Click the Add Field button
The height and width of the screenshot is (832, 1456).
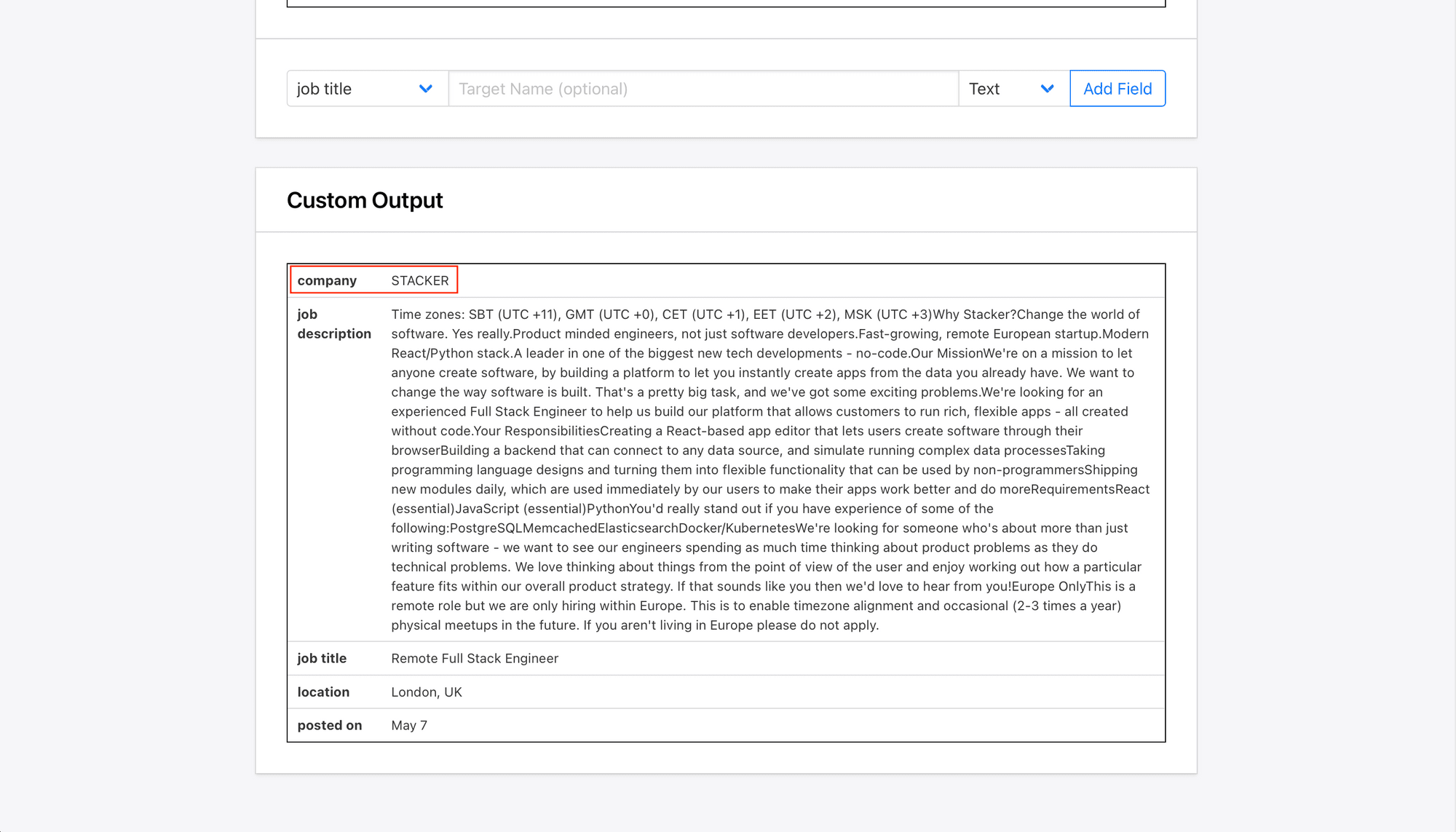tap(1117, 88)
